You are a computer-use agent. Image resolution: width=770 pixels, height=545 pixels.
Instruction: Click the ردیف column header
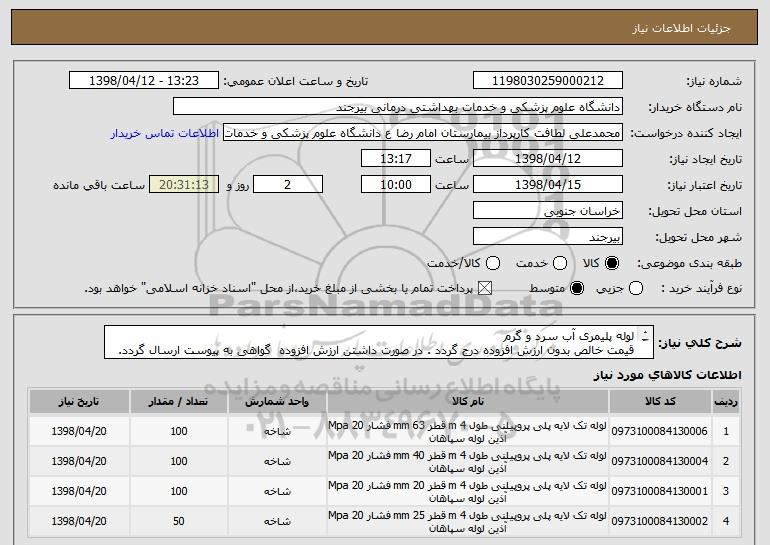click(726, 402)
